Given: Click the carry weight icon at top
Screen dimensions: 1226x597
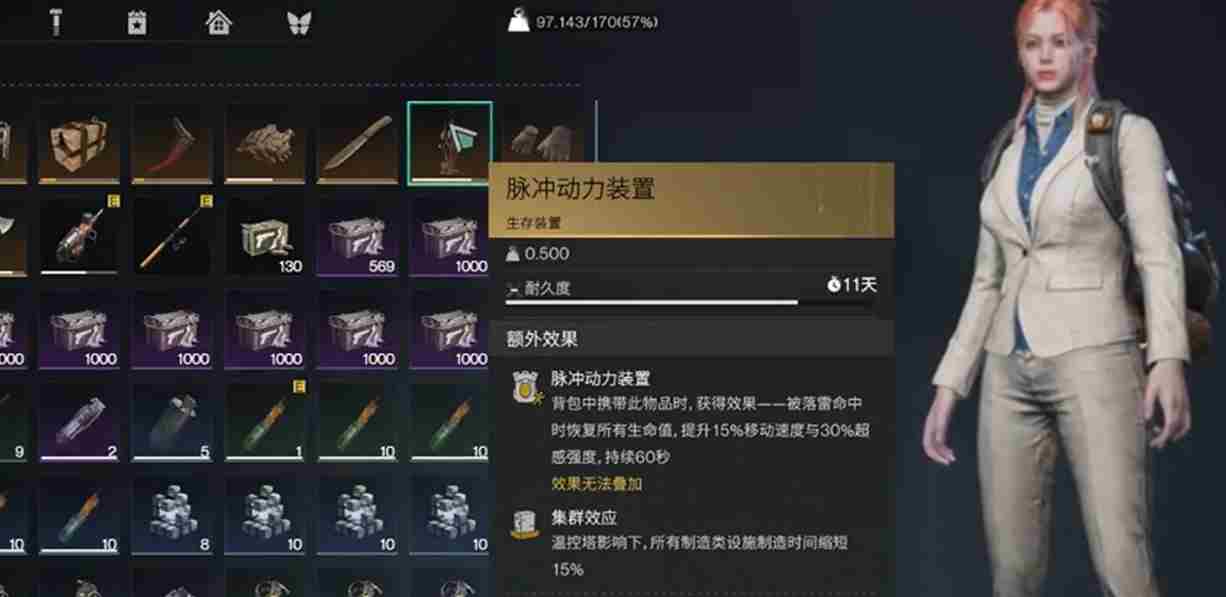Looking at the screenshot, I should click(x=518, y=20).
